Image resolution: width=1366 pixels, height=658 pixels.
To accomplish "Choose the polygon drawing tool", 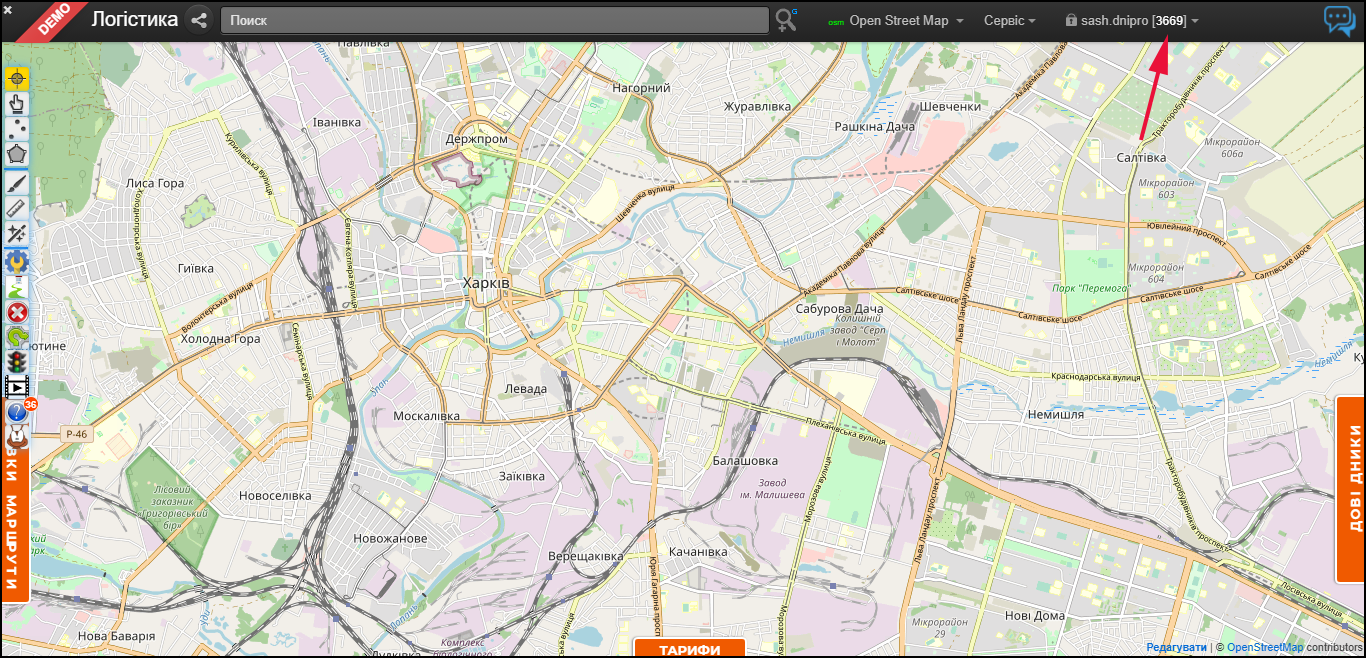I will [x=17, y=155].
